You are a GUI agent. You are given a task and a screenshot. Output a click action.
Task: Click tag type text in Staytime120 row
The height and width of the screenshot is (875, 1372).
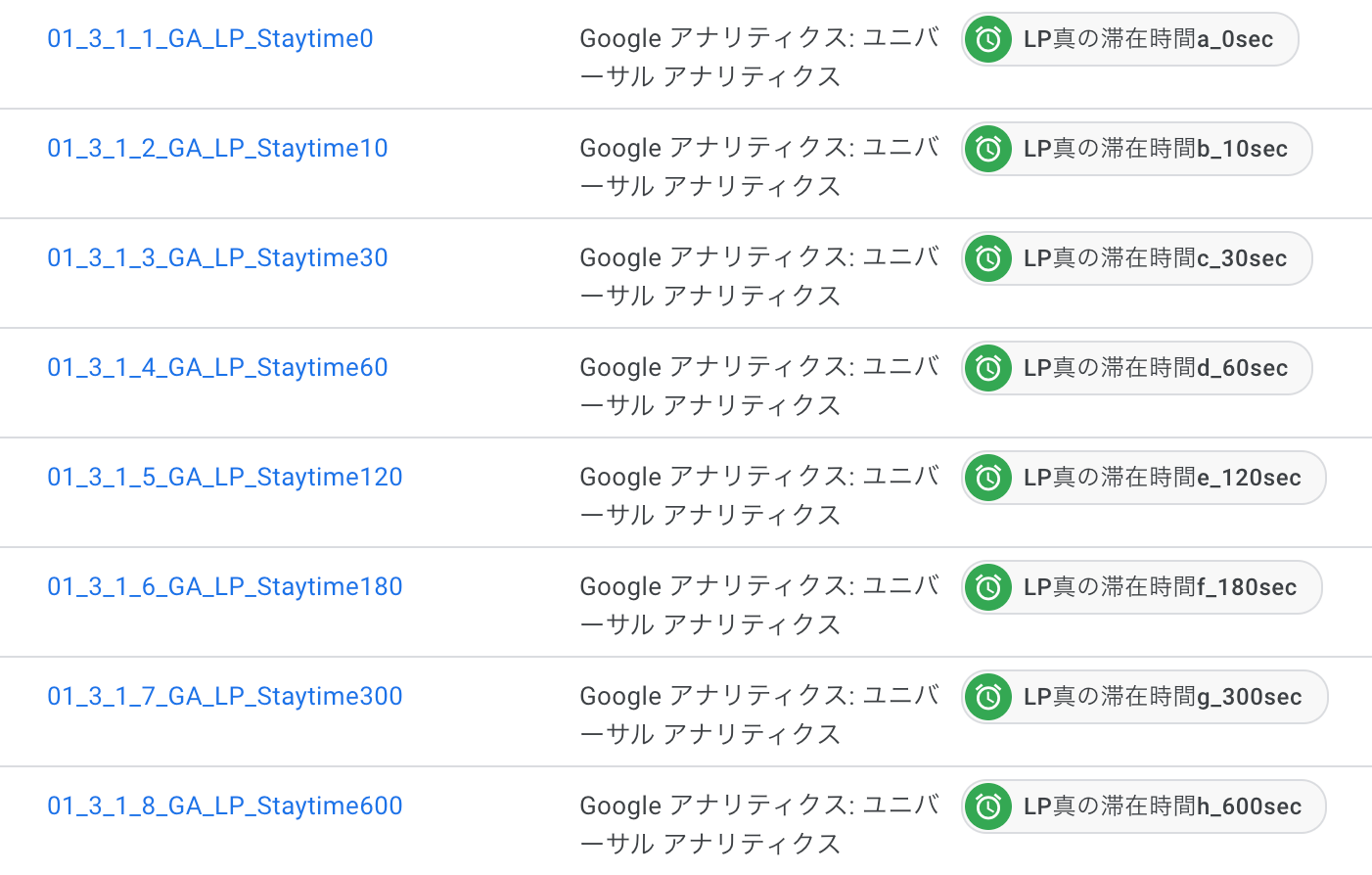(x=759, y=496)
